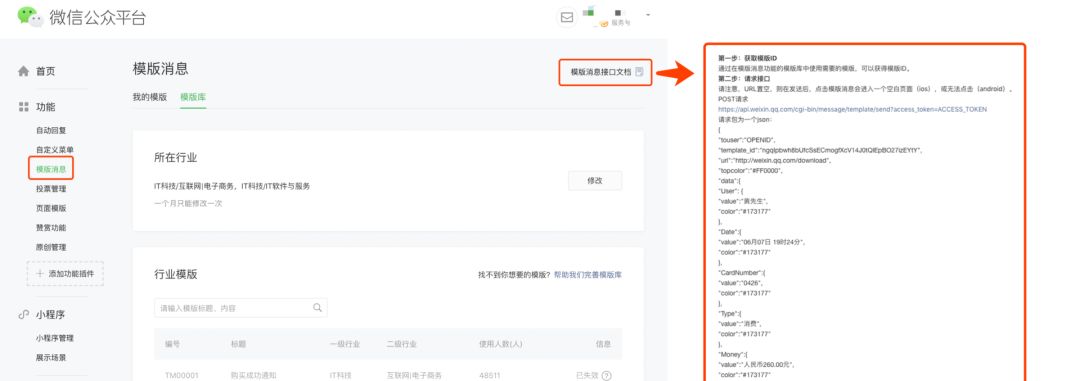Click the 小程序 section heading

[x=50, y=314]
